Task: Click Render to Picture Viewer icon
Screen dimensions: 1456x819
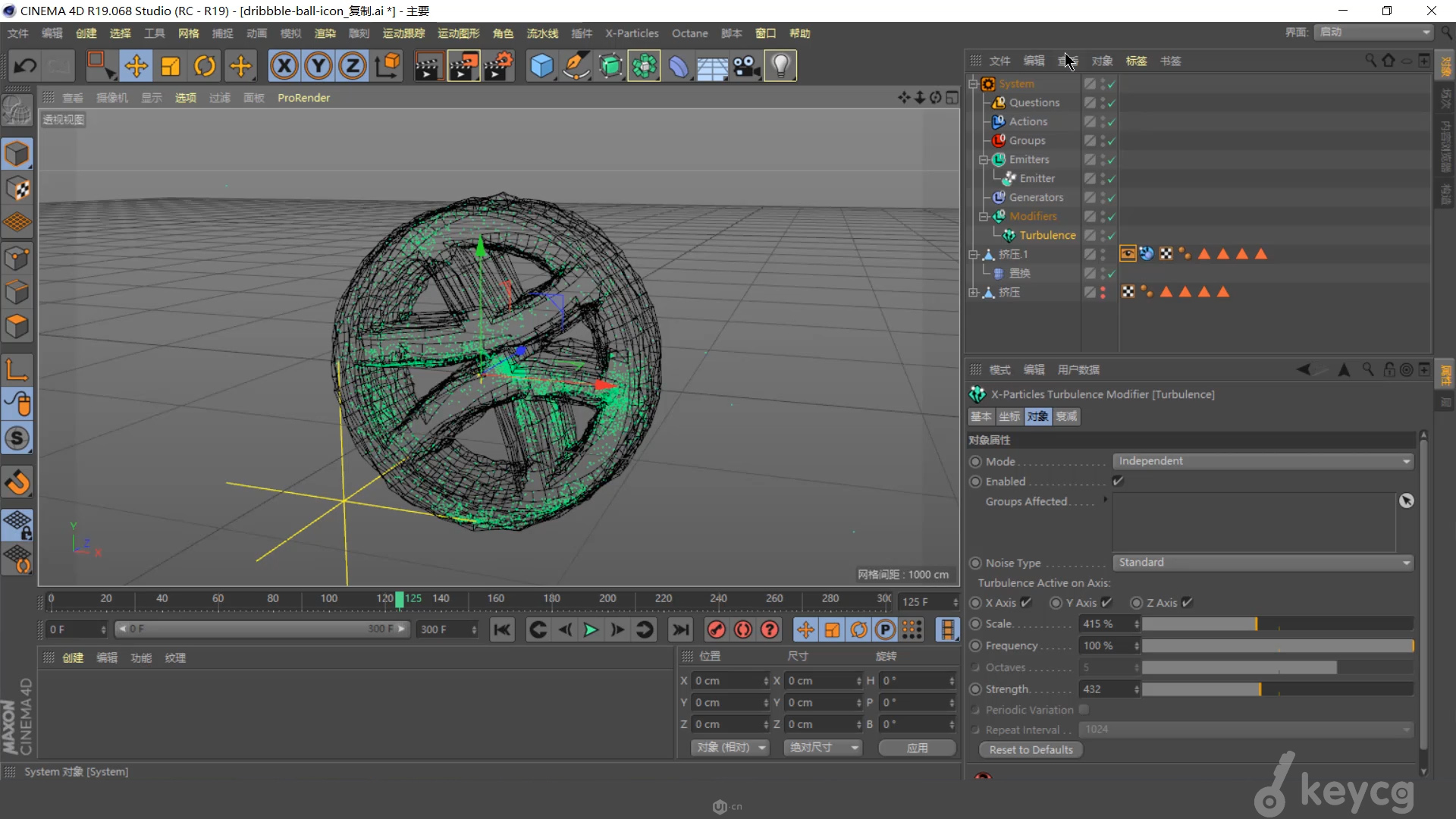Action: coord(463,66)
